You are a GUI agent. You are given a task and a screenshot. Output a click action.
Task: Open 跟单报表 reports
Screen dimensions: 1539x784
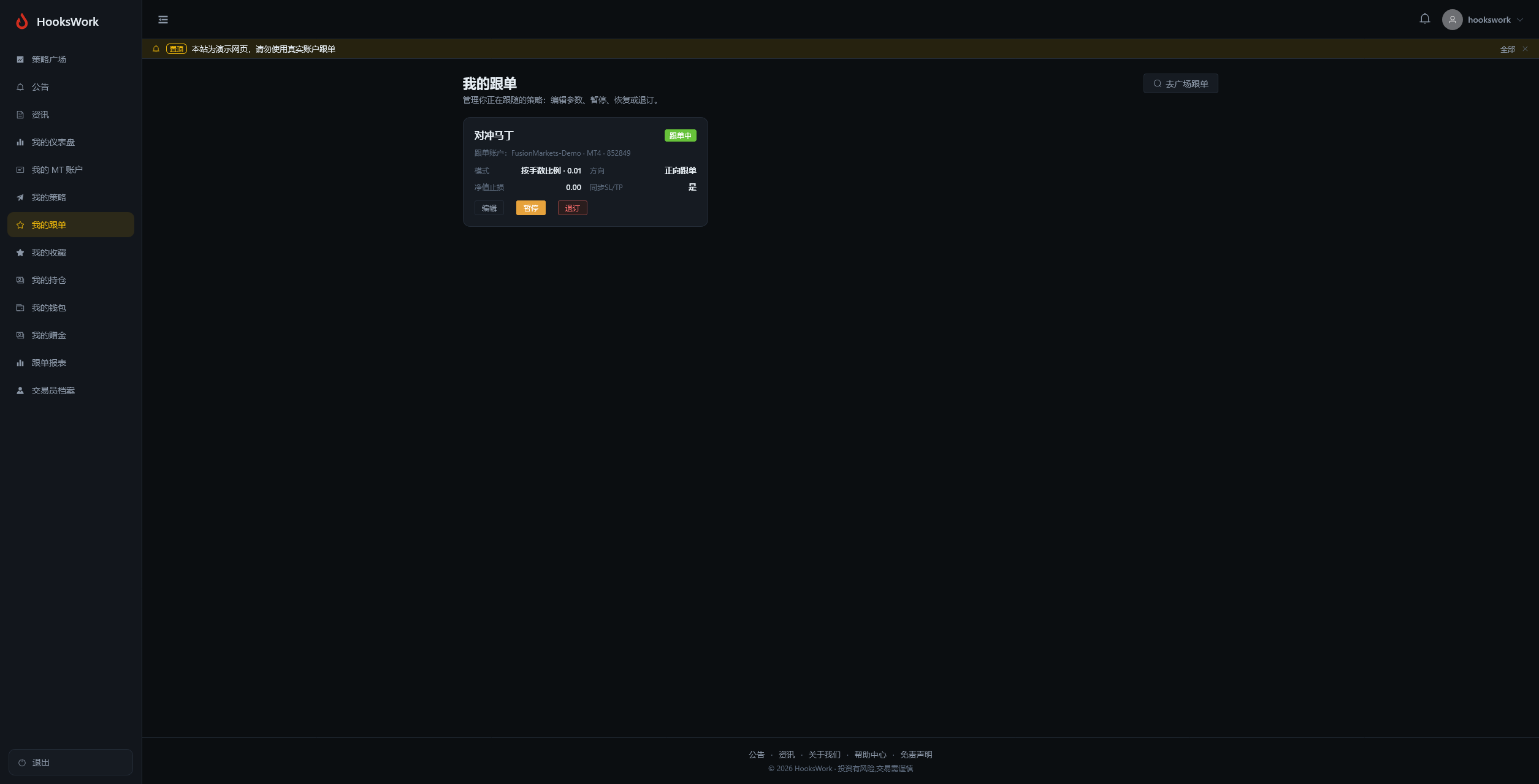71,363
